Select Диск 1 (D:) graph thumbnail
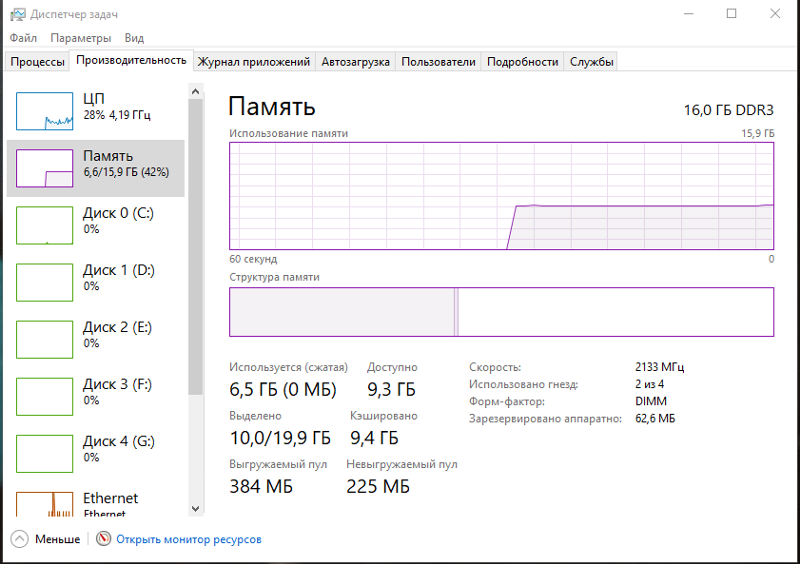Screen dimensions: 800x564 [x=44, y=283]
